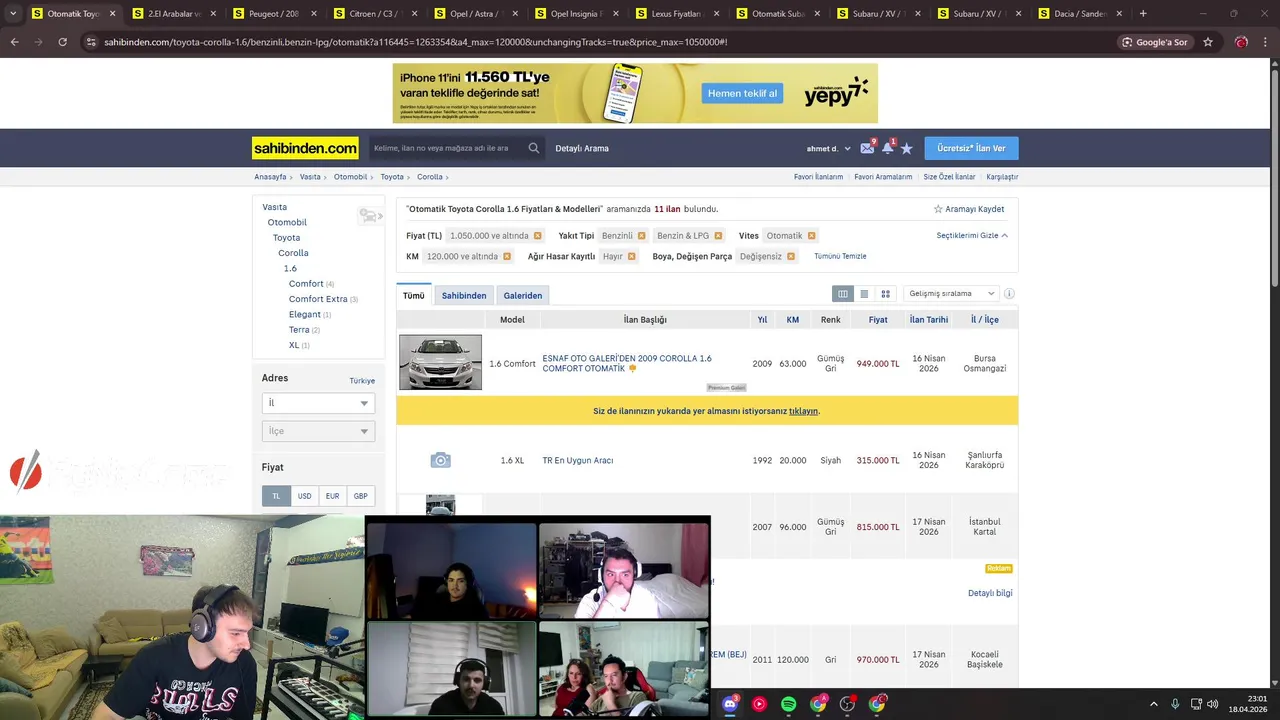Select the Comfort Extra model category
1280x720 pixels.
point(318,299)
